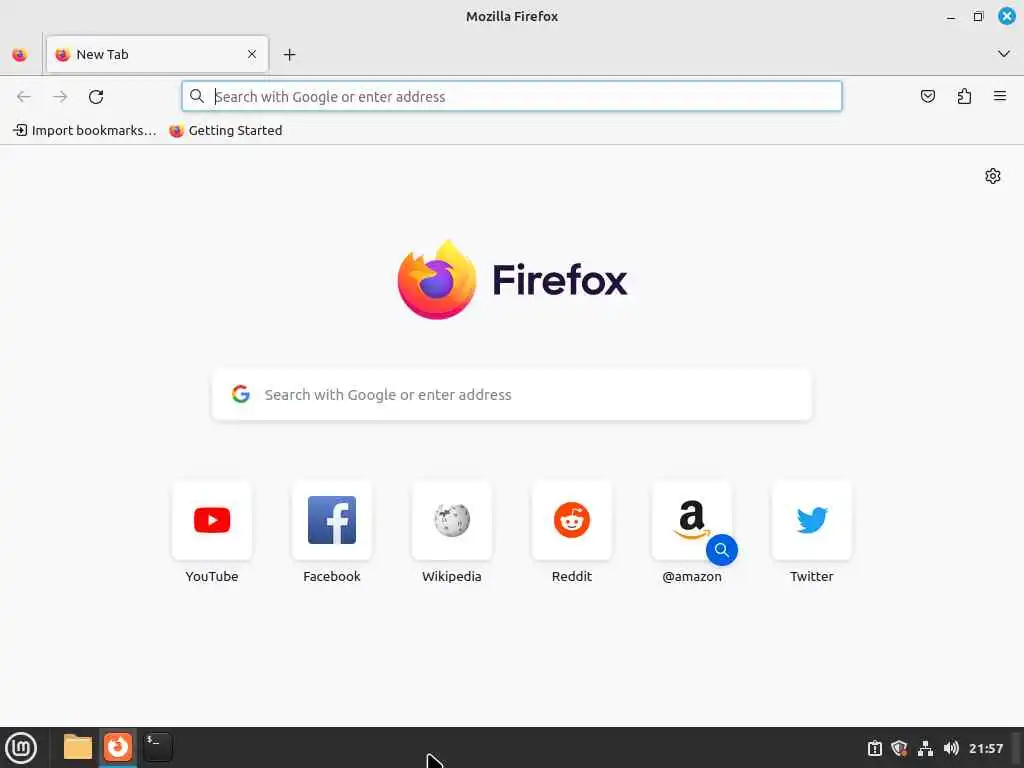Open the Extensions puzzle icon
This screenshot has width=1024, height=768.
[964, 97]
